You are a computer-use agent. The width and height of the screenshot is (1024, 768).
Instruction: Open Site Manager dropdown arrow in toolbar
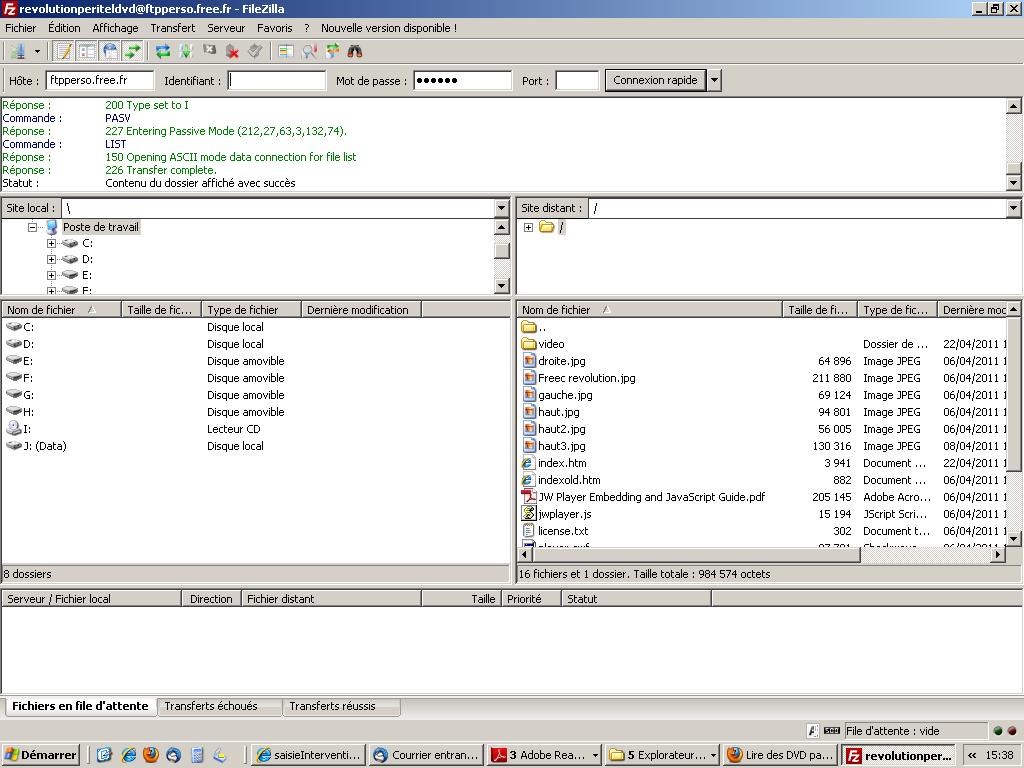pos(37,52)
